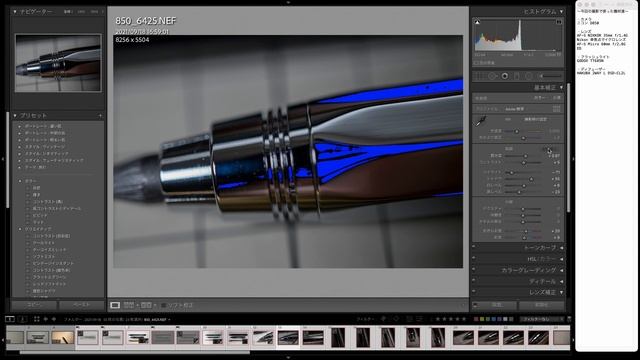Select the red eye correction tool
This screenshot has width=640, height=360.
pos(505,76)
